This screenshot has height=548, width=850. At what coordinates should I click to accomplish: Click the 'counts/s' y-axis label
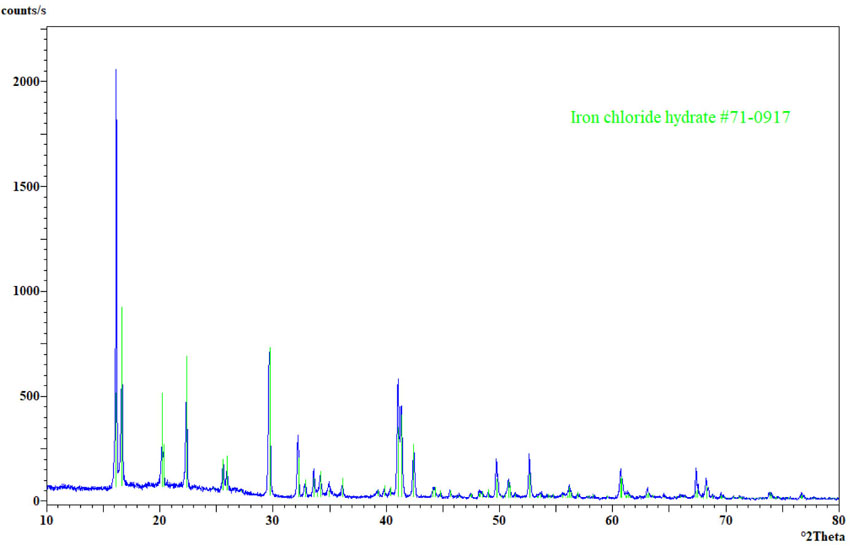pos(24,10)
